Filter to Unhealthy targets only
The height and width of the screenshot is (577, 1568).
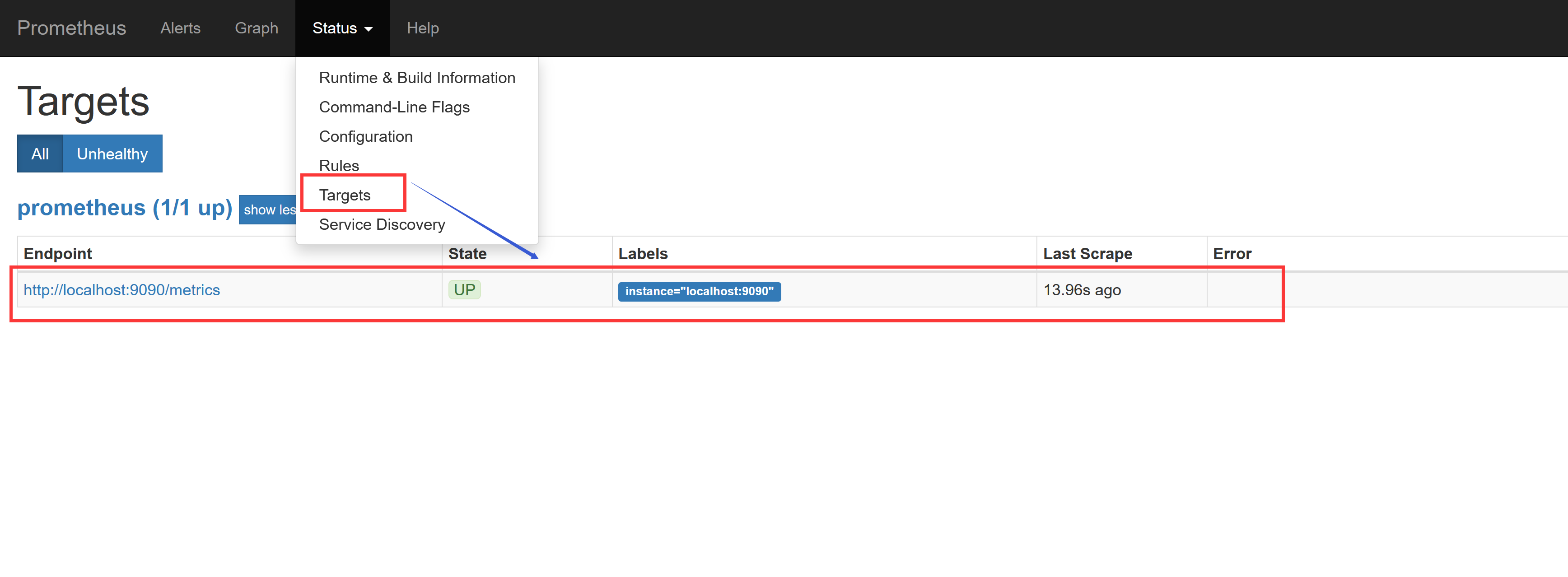coord(112,154)
